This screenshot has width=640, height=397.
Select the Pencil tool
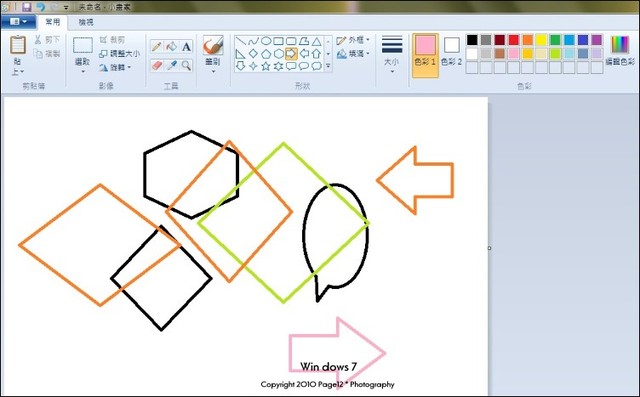click(157, 47)
